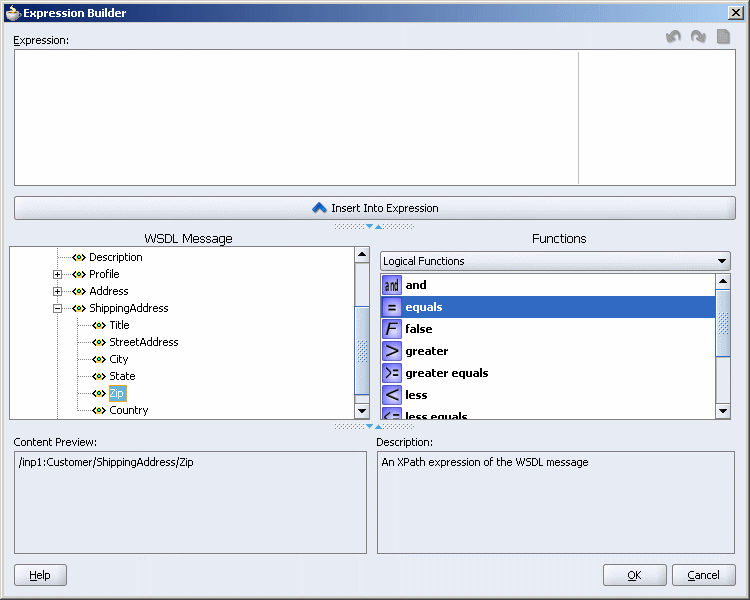Viewport: 750px width, 600px height.
Task: Click the element icon beside Address
Action: pos(79,291)
